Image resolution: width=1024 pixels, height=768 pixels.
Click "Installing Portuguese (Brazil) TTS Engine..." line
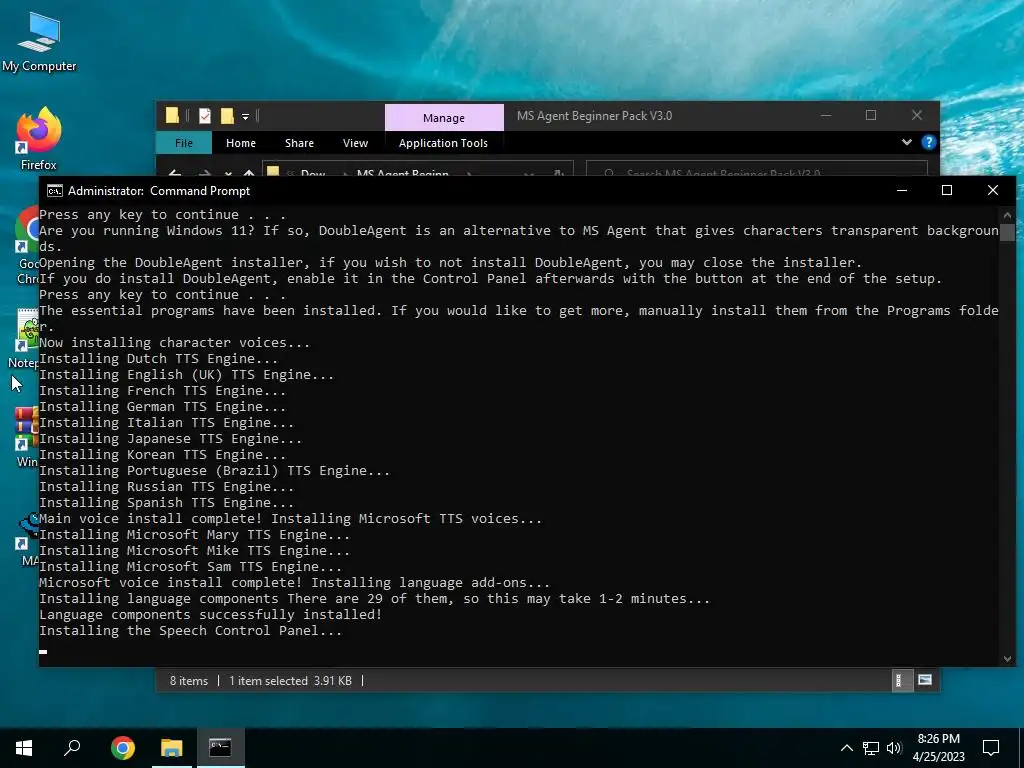pyautogui.click(x=214, y=471)
